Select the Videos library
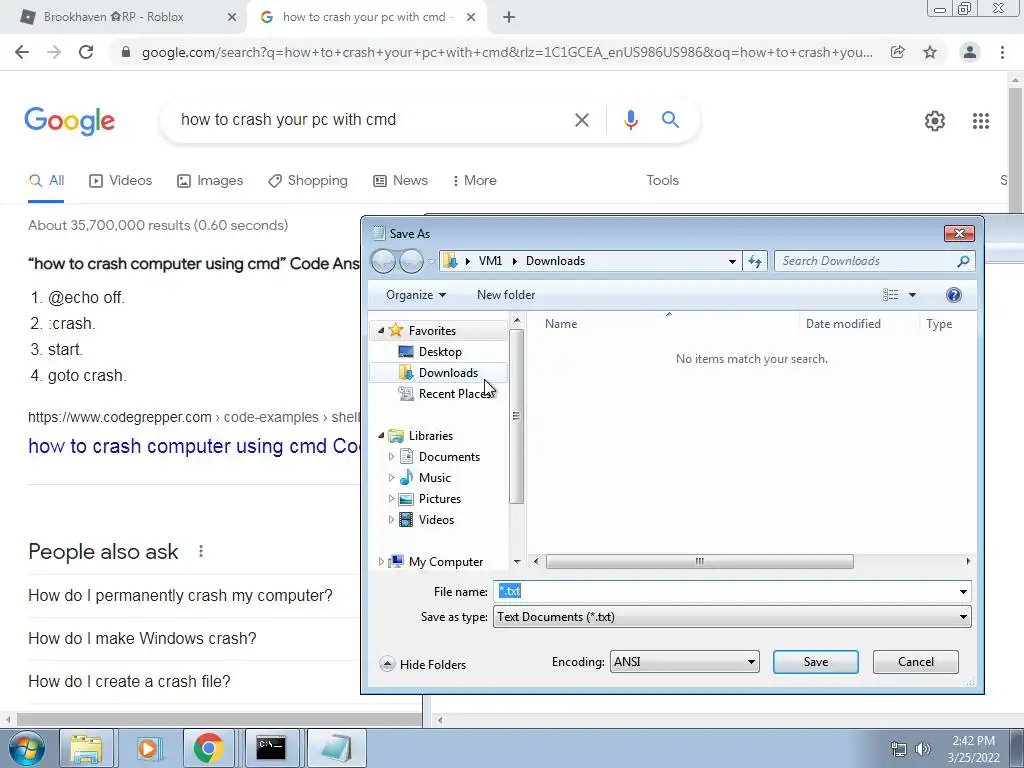Screen dimensions: 1024x768 coord(436,520)
